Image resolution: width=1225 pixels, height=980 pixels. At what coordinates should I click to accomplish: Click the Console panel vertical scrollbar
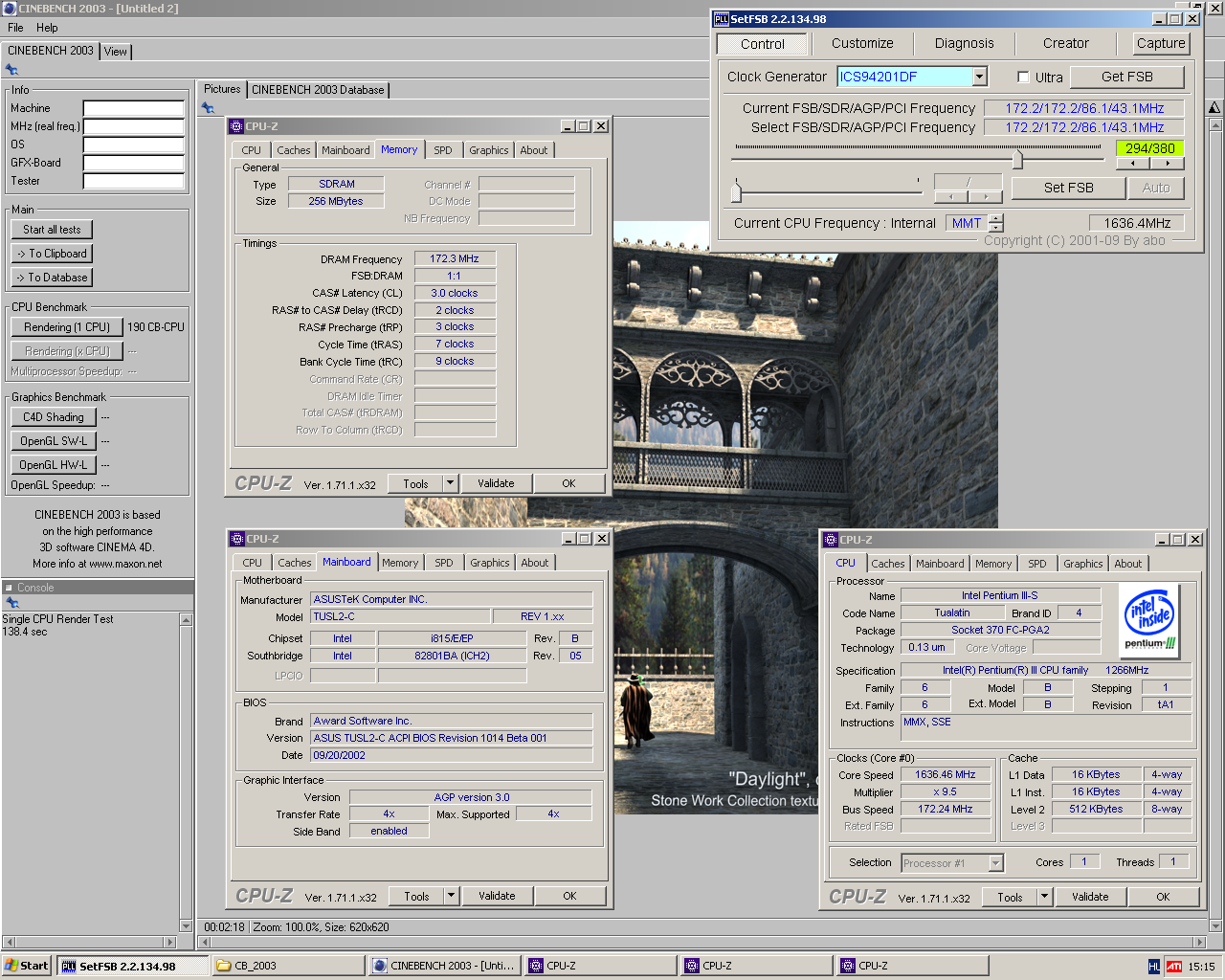pos(186,773)
